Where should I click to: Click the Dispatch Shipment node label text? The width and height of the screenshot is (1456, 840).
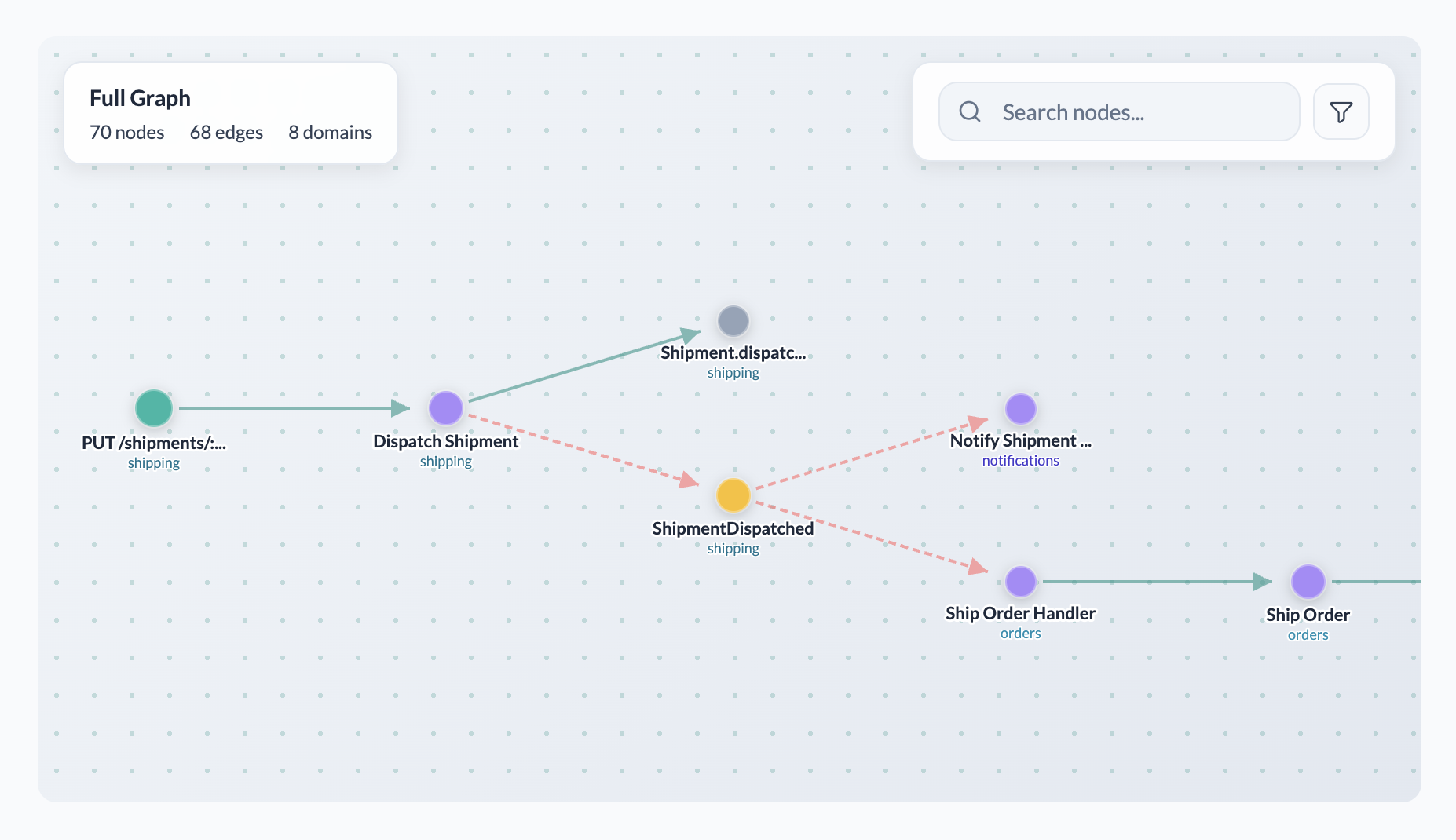pos(445,441)
